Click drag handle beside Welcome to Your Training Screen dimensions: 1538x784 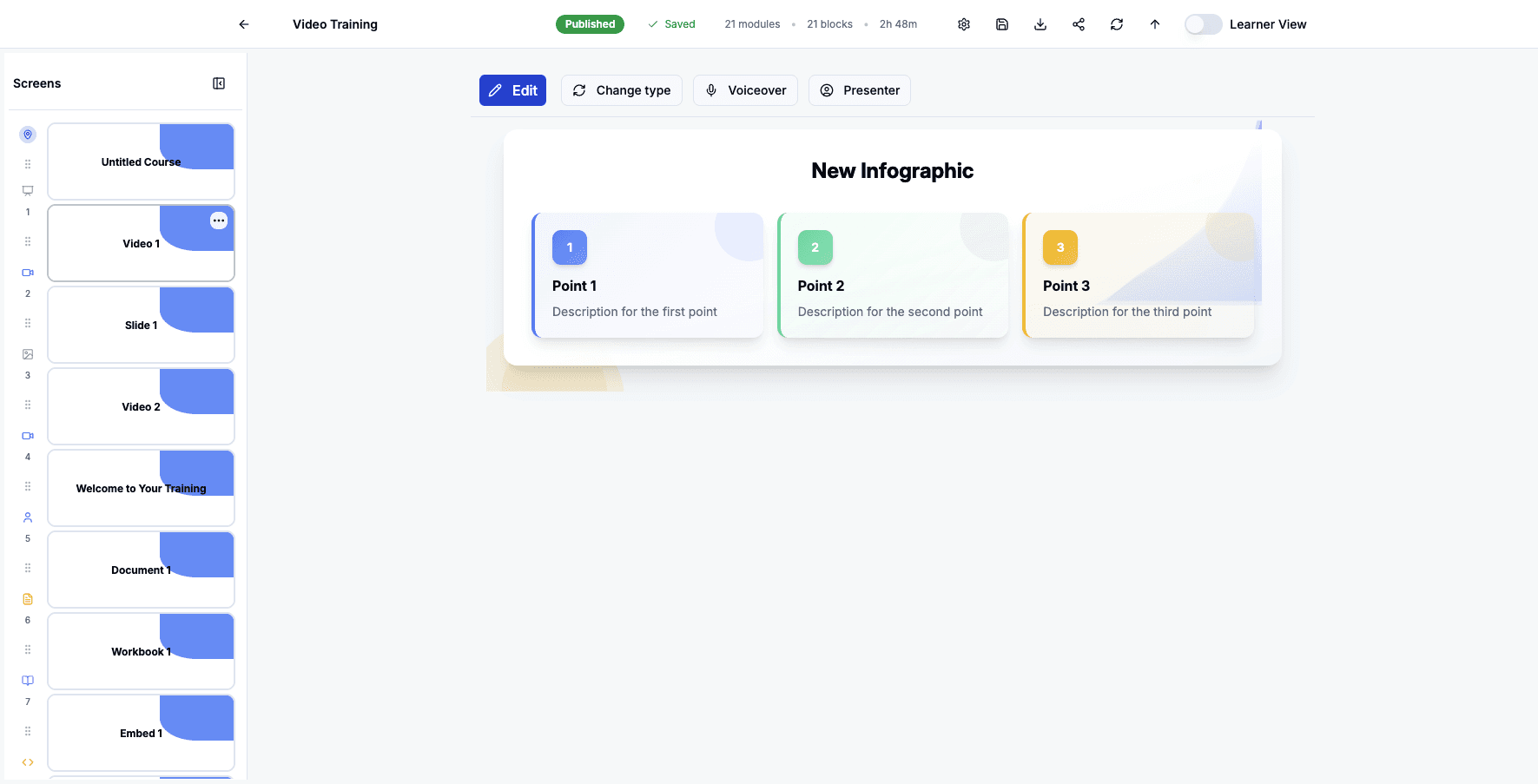pyautogui.click(x=28, y=486)
